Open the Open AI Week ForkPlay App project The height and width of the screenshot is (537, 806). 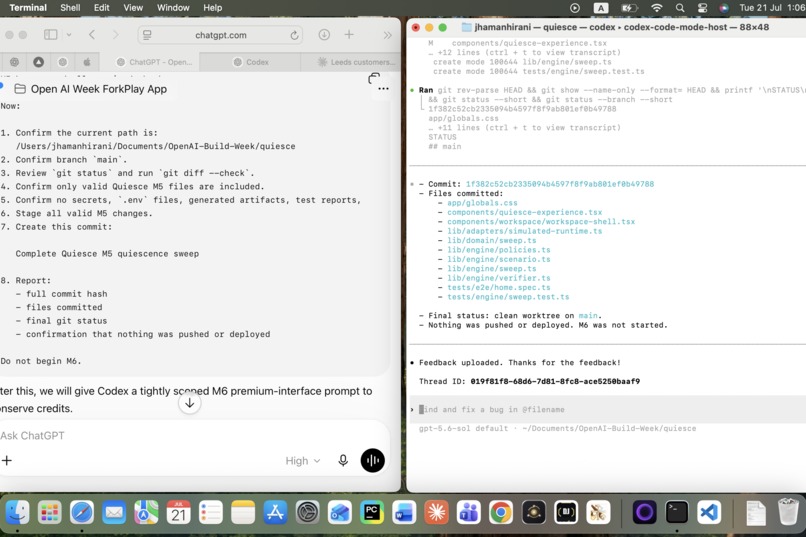point(91,89)
